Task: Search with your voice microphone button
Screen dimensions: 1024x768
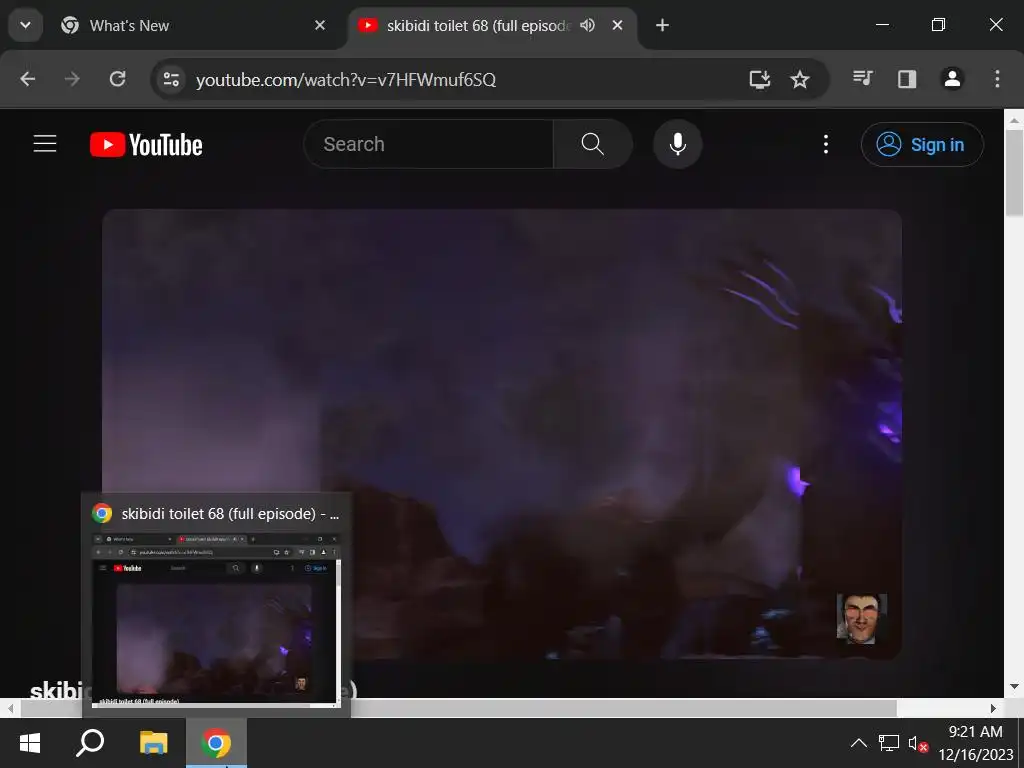Action: tap(678, 144)
